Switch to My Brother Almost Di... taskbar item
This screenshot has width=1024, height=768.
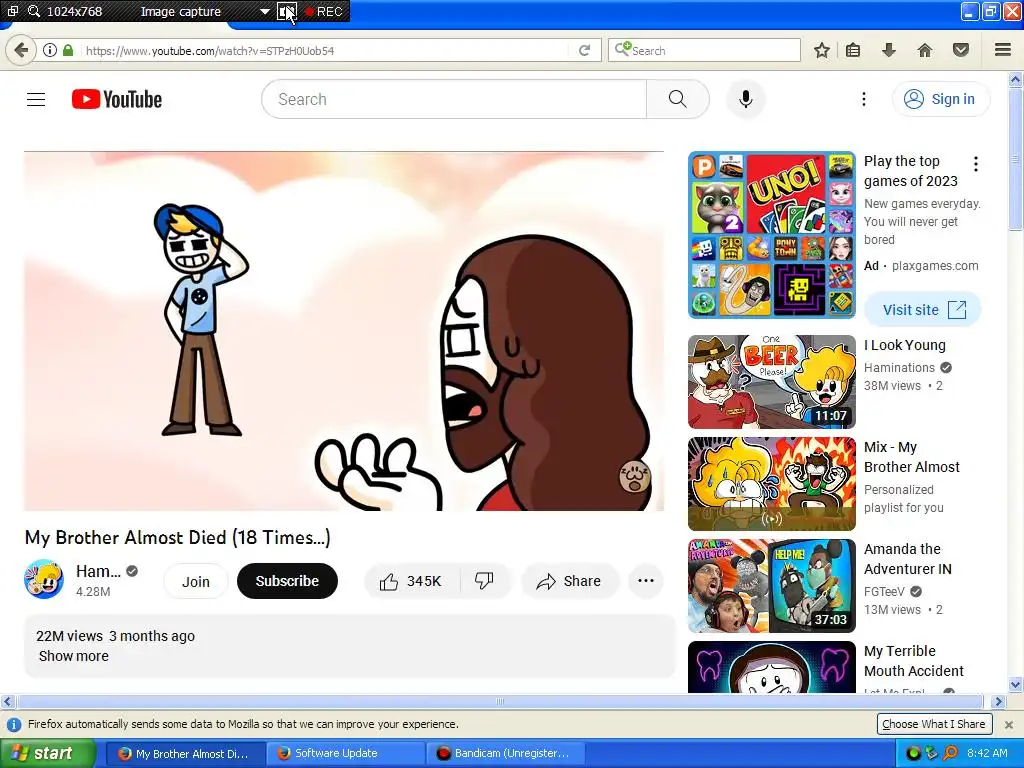pyautogui.click(x=185, y=754)
